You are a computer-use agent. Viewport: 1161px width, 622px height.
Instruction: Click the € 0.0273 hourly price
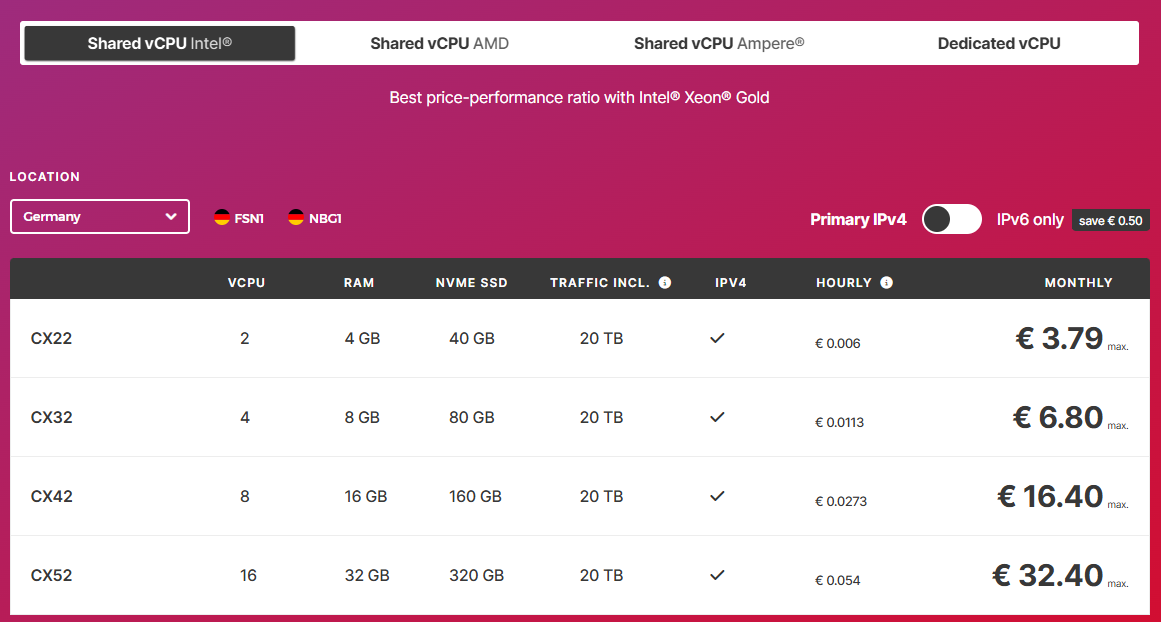[841, 501]
